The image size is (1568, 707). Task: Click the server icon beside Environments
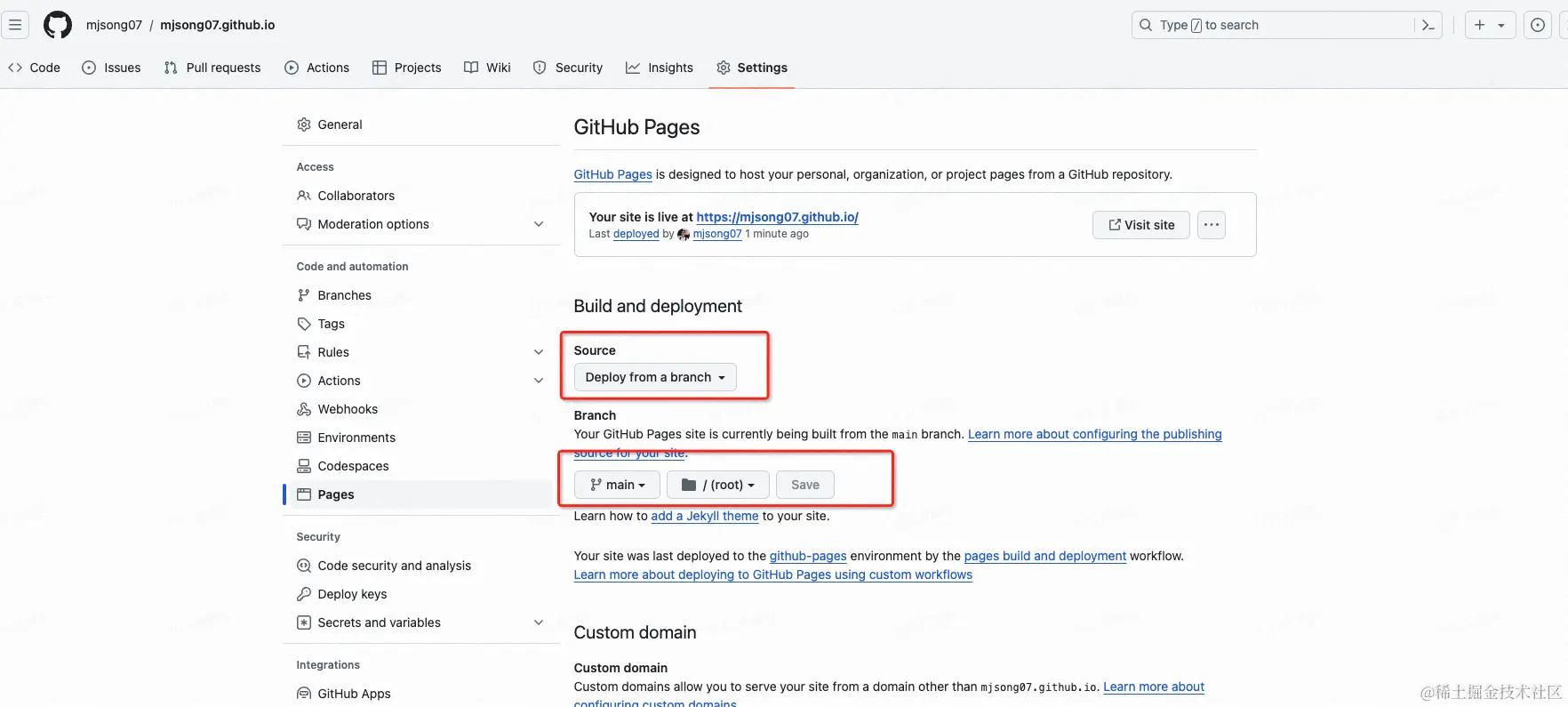tap(304, 438)
